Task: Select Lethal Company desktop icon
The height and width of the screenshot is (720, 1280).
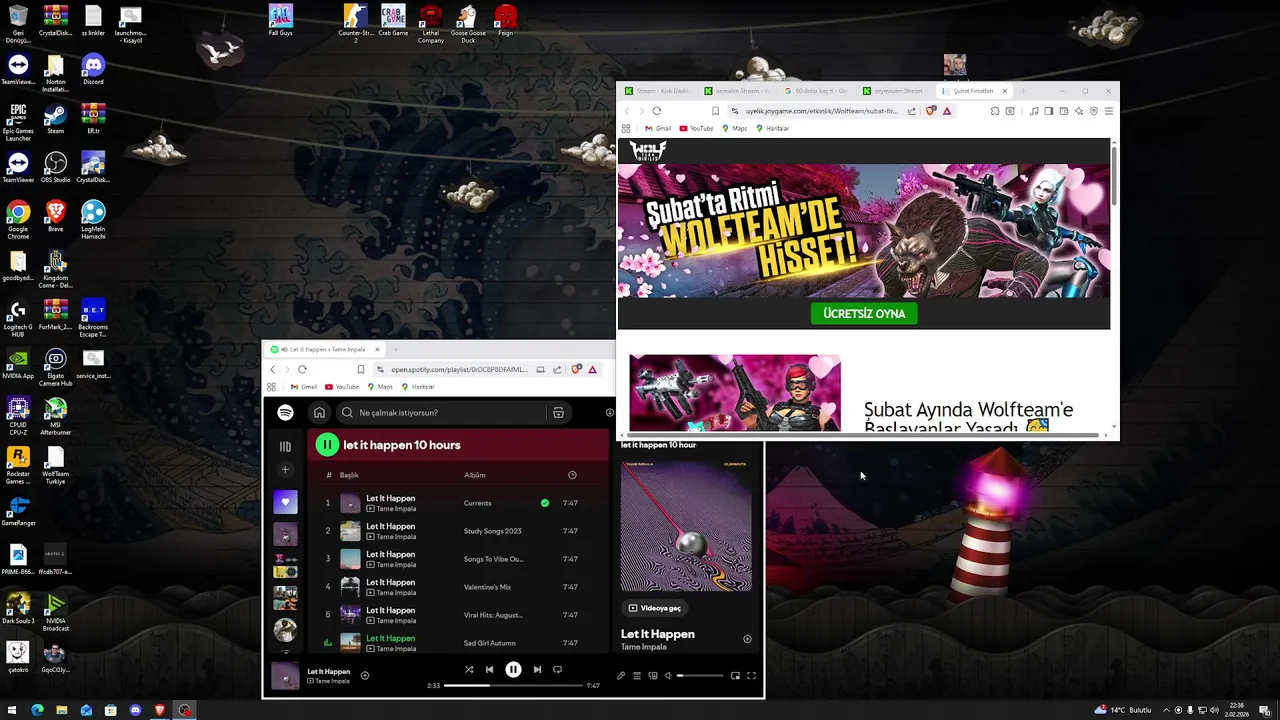Action: (431, 24)
